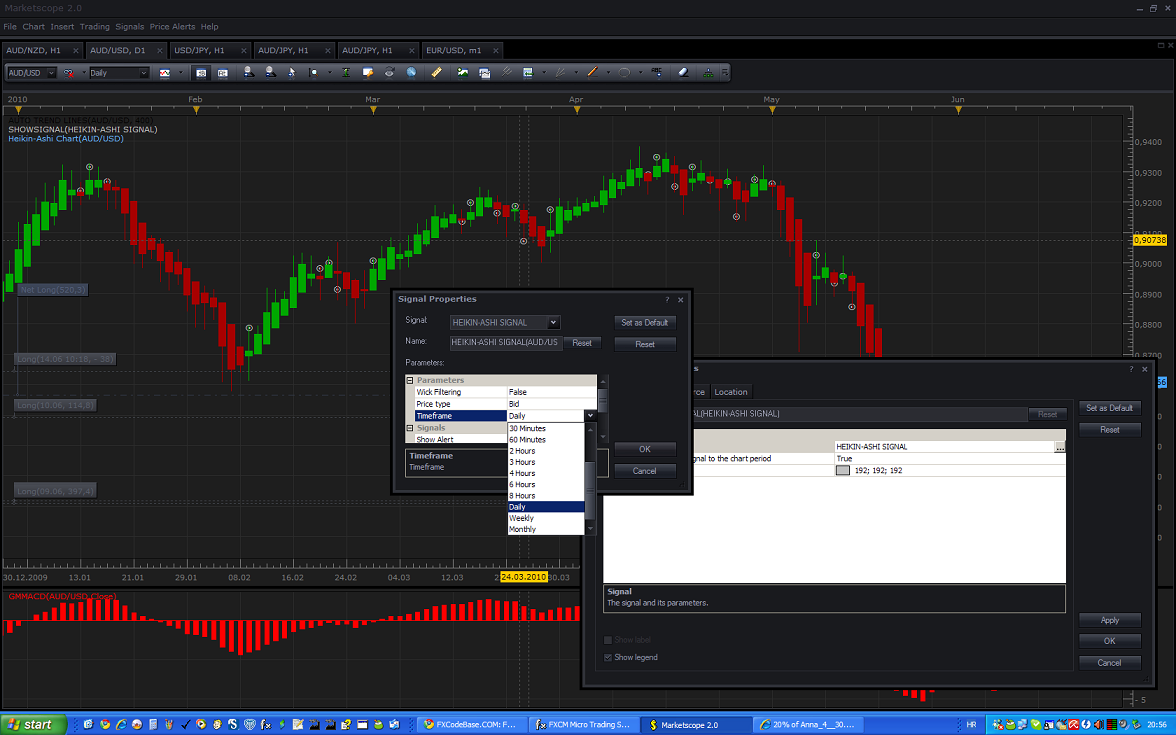The image size is (1176, 735).
Task: Click the fan lines tool icon
Action: pyautogui.click(x=560, y=73)
